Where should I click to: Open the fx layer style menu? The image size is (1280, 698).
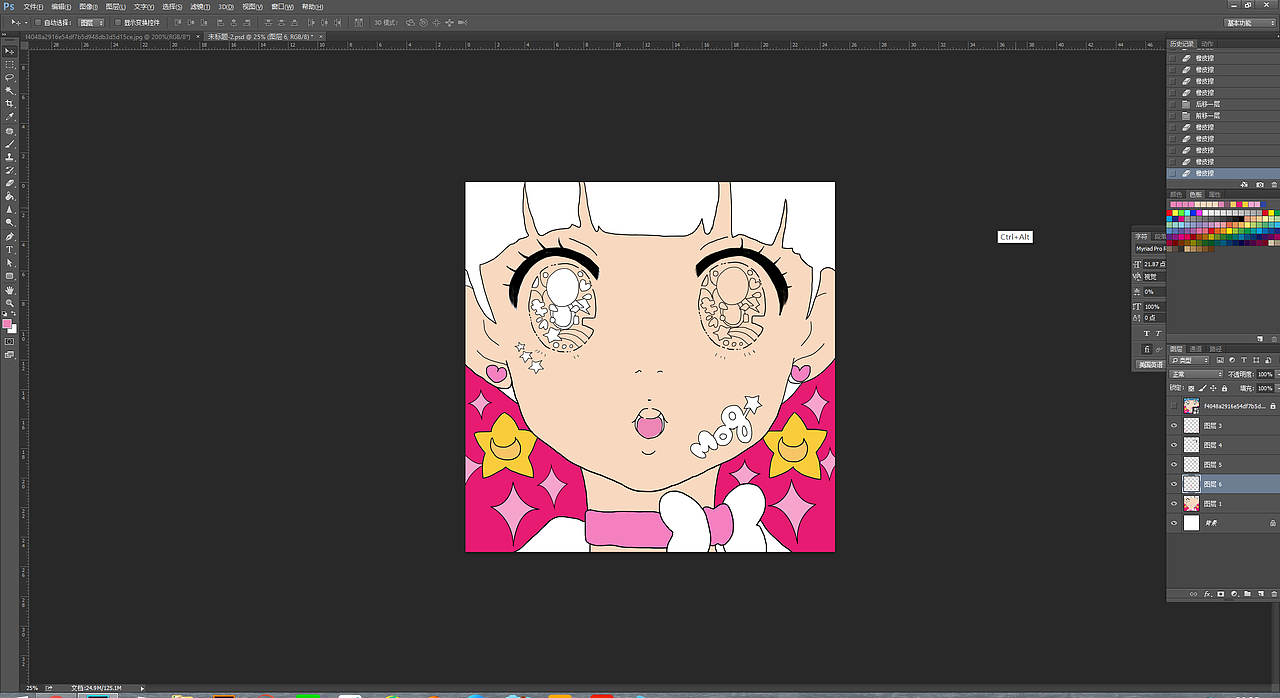point(1207,594)
